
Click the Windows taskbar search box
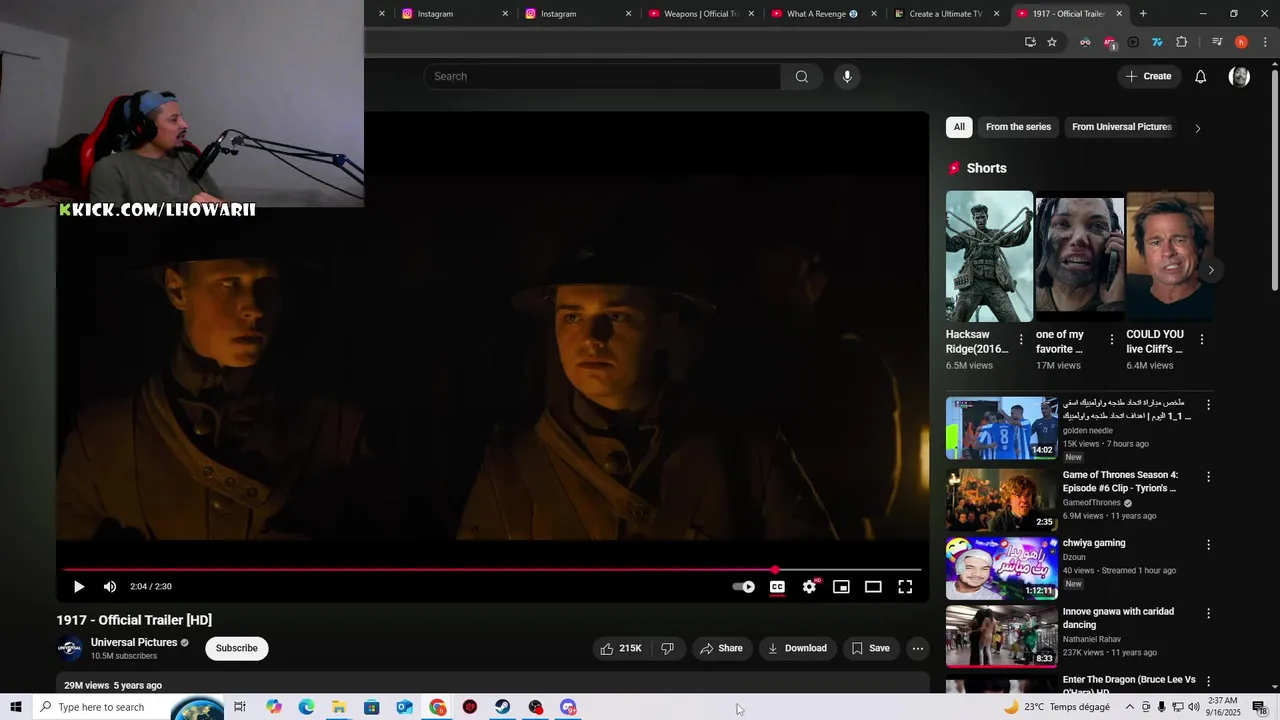click(x=128, y=707)
